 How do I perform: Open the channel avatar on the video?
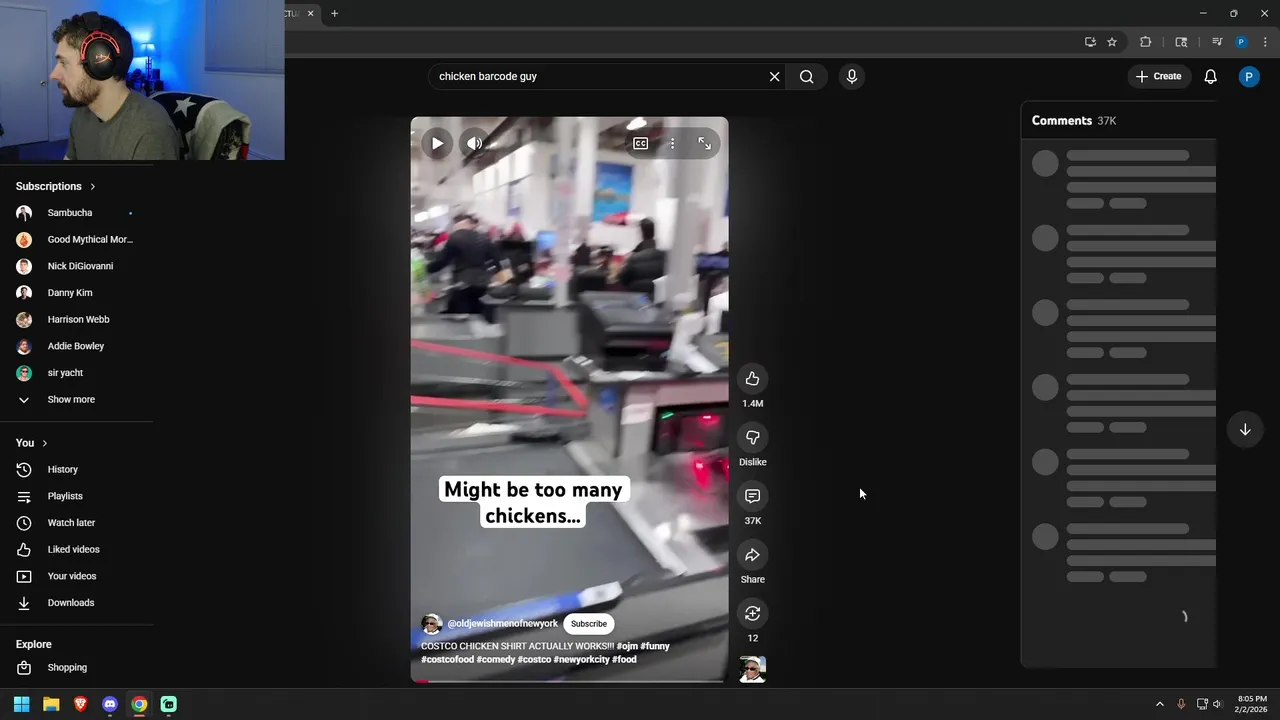pyautogui.click(x=432, y=624)
